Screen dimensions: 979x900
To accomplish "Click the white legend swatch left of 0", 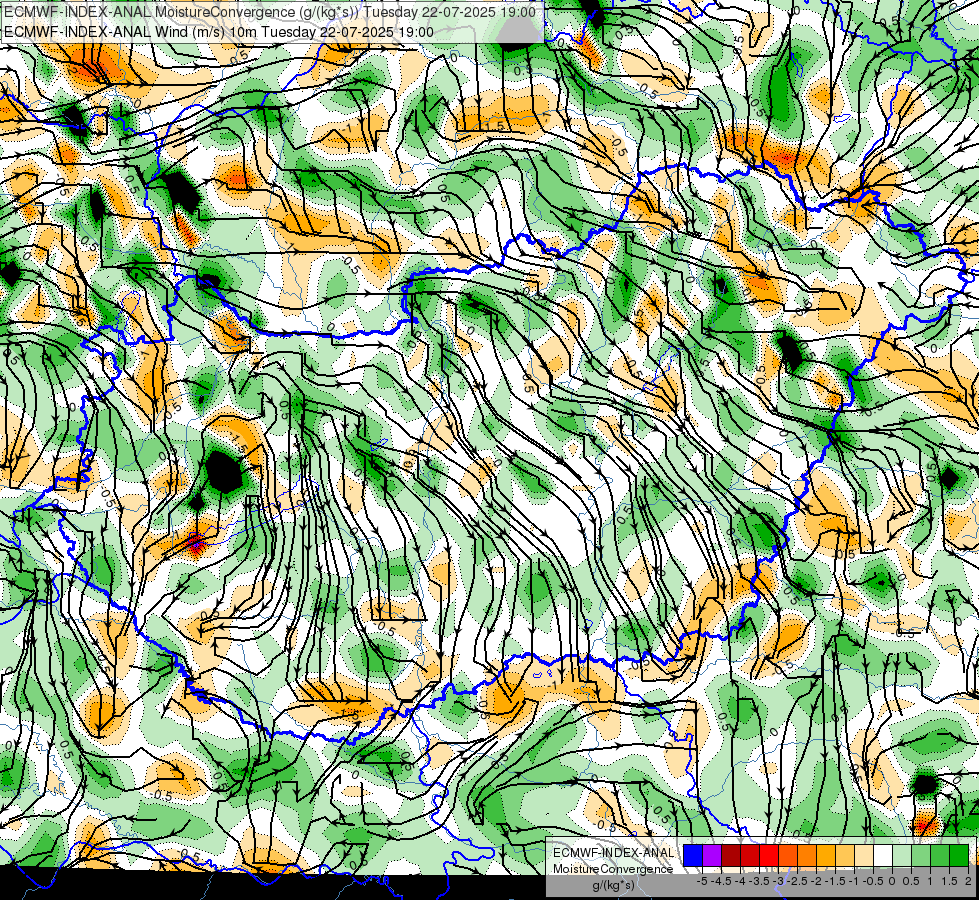I will 883,856.
